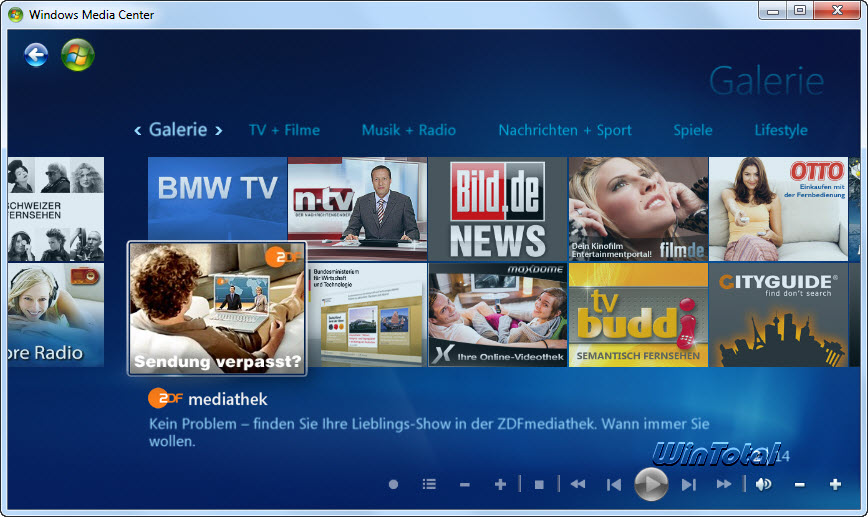Open the n-tv news tile
Image resolution: width=868 pixels, height=517 pixels.
358,209
